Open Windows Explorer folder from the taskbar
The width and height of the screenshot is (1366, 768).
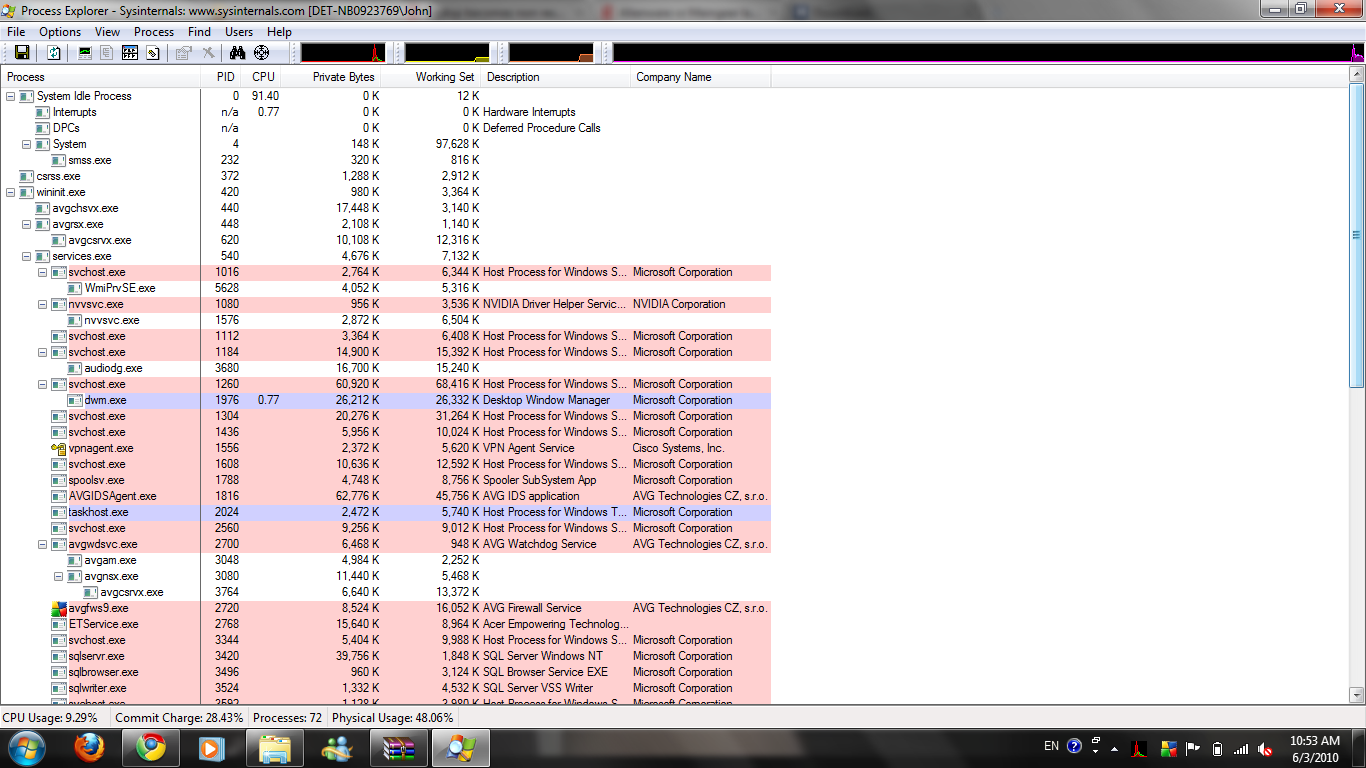274,747
